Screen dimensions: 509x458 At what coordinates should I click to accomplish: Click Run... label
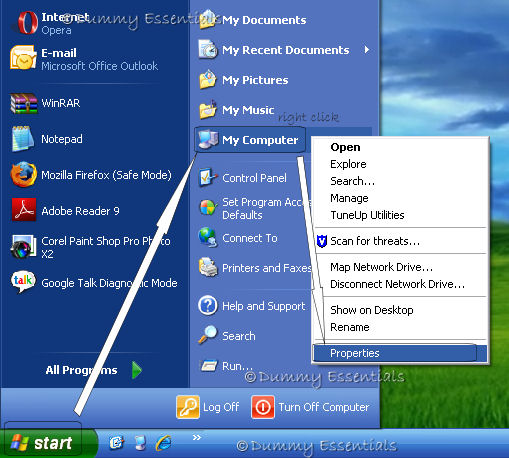pyautogui.click(x=238, y=366)
